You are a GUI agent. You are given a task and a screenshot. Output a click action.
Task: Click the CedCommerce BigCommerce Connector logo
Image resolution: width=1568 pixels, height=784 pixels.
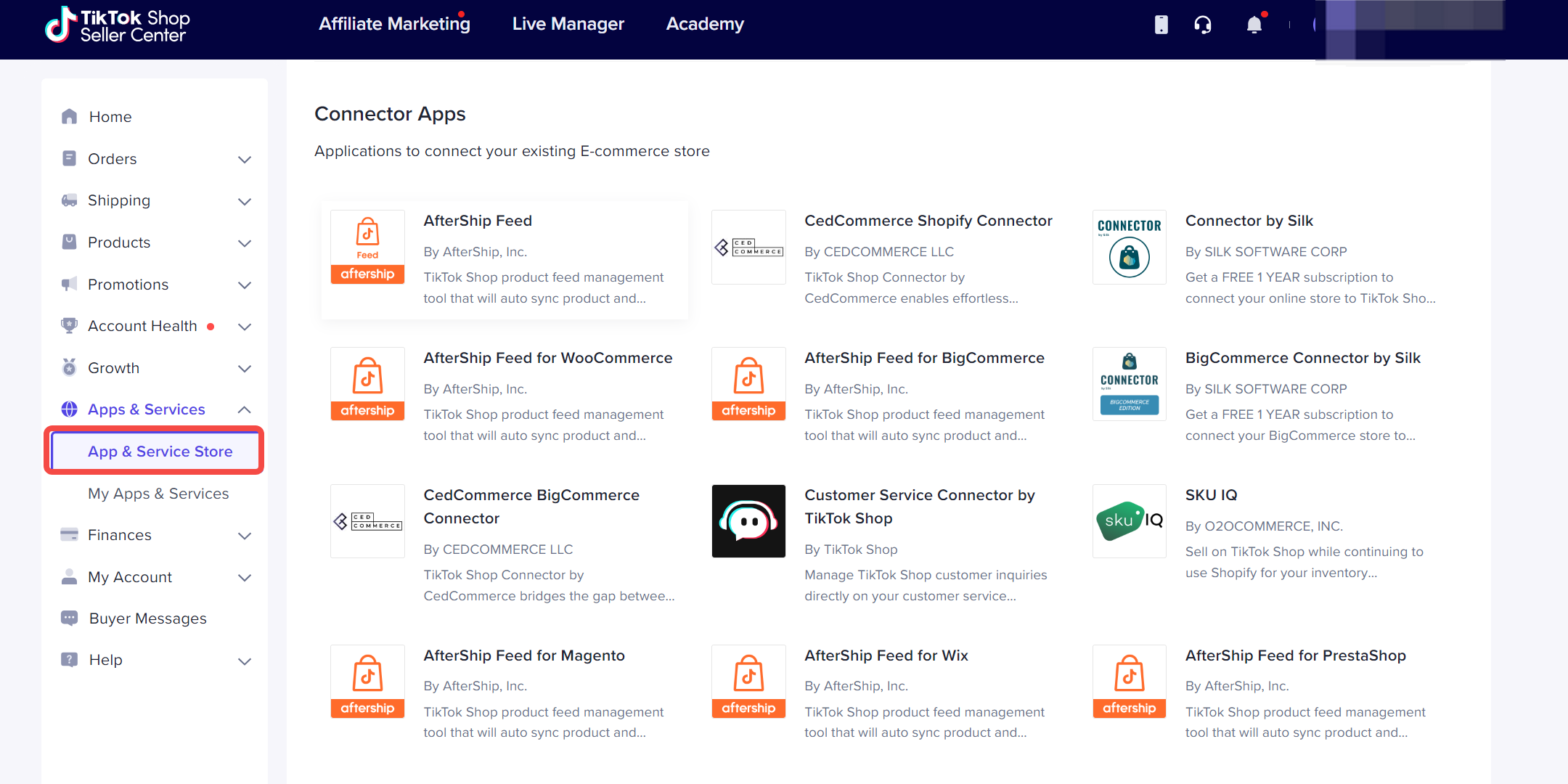367,521
